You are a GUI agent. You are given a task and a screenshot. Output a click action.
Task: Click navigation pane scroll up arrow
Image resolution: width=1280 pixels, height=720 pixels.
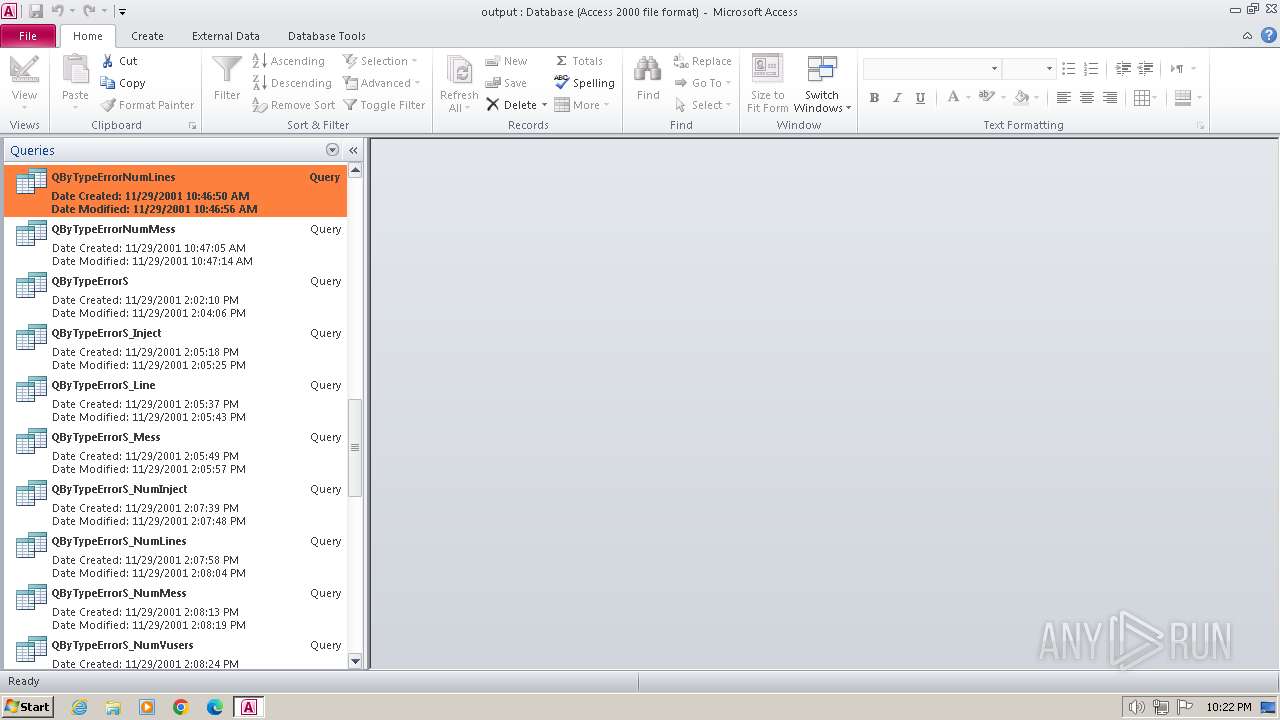click(355, 171)
